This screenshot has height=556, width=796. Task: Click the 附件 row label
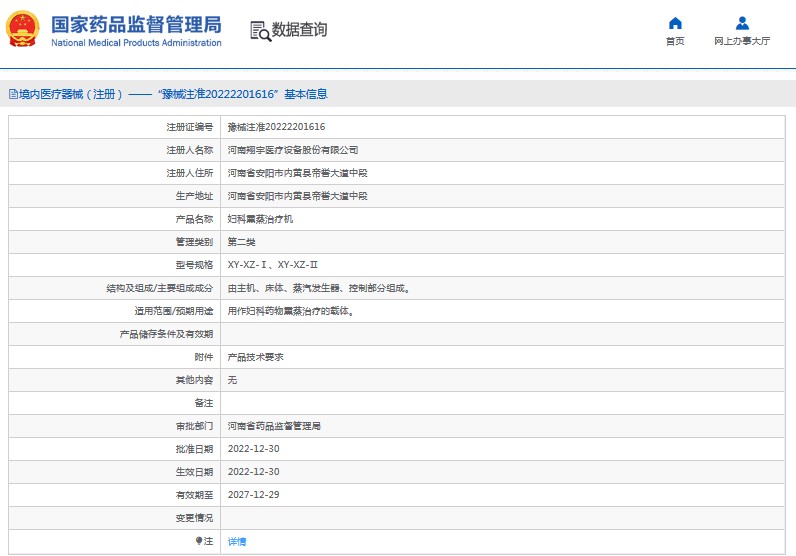coord(204,357)
